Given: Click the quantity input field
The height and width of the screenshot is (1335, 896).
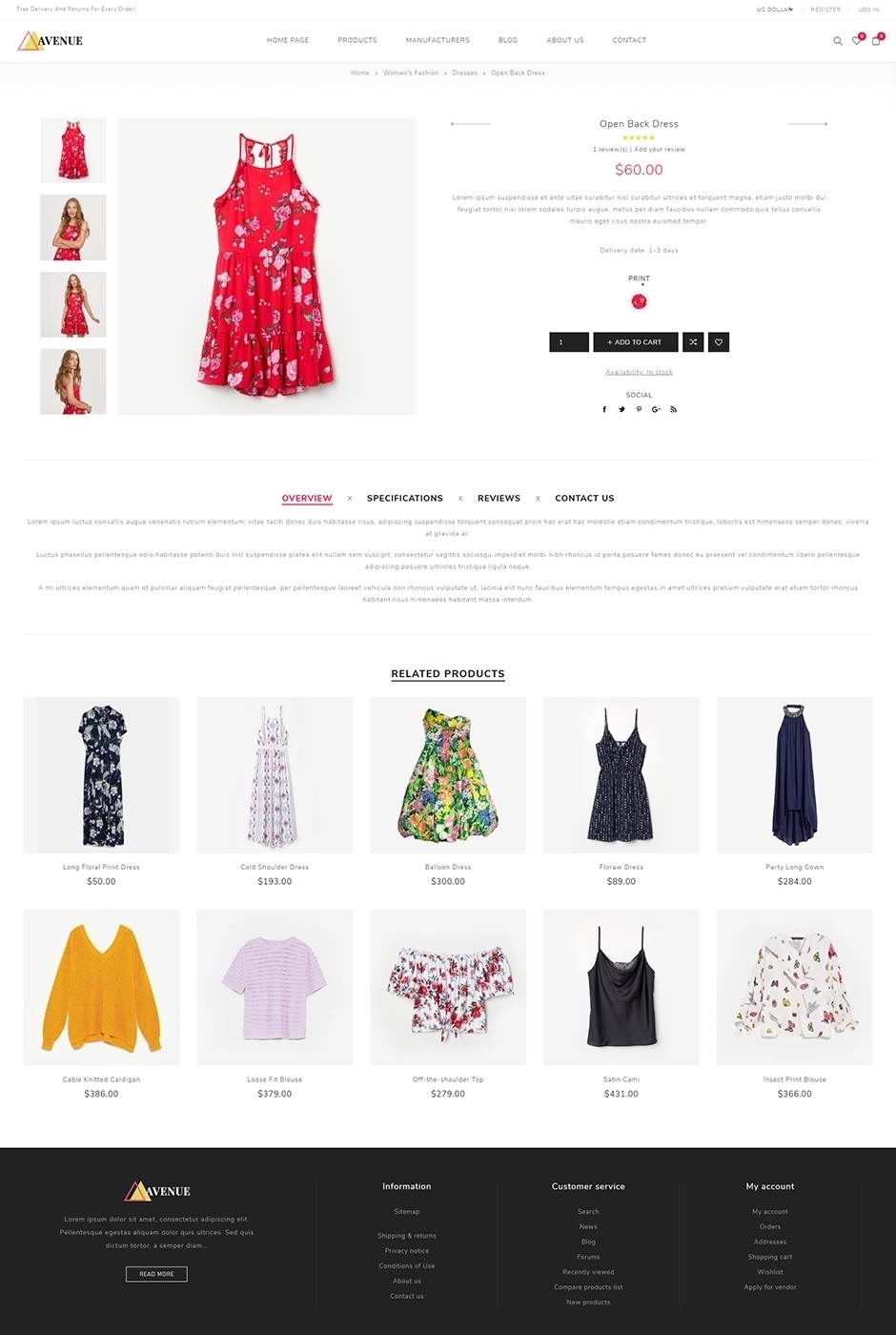Looking at the screenshot, I should coord(569,342).
